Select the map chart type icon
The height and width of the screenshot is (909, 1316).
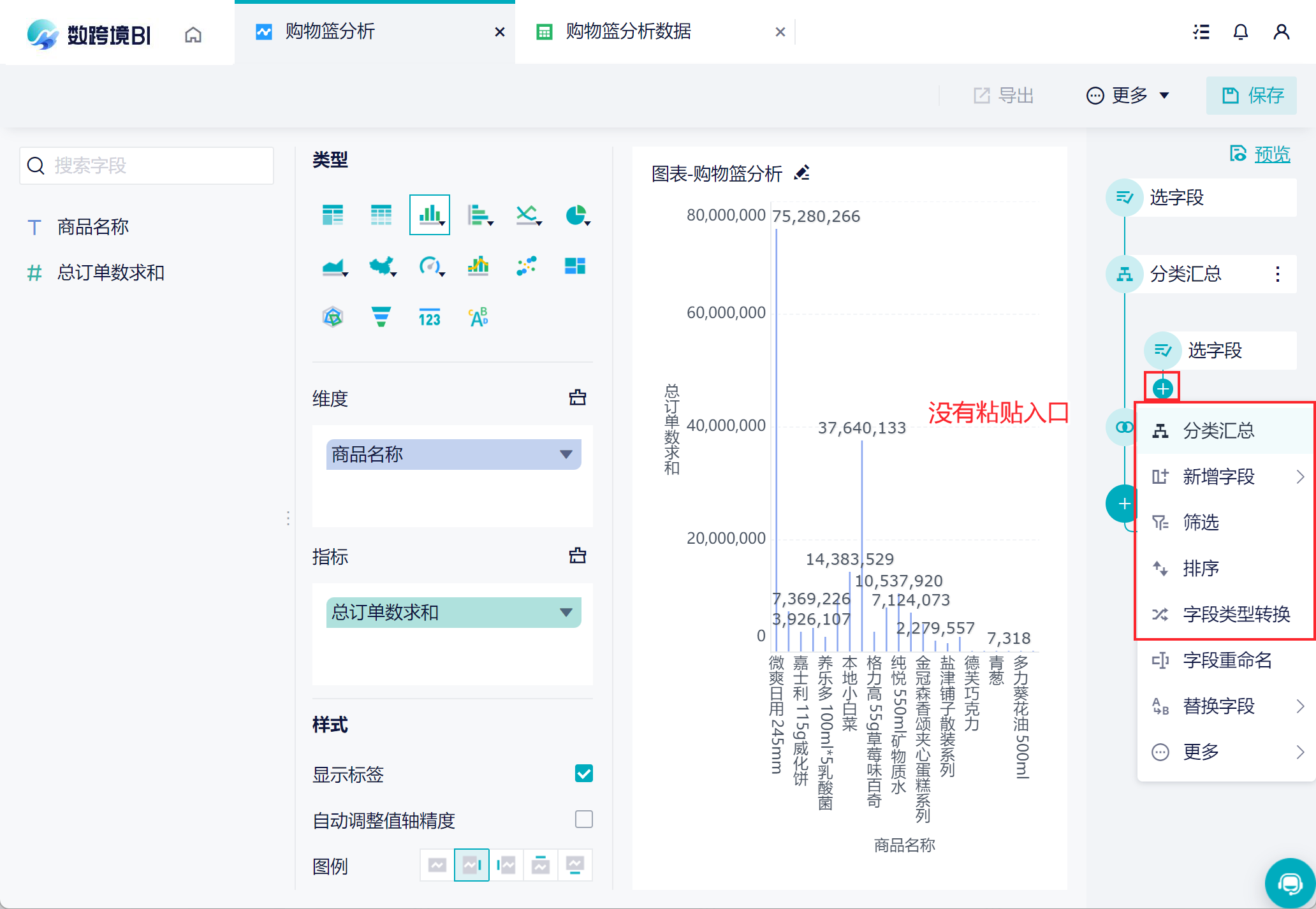[381, 266]
